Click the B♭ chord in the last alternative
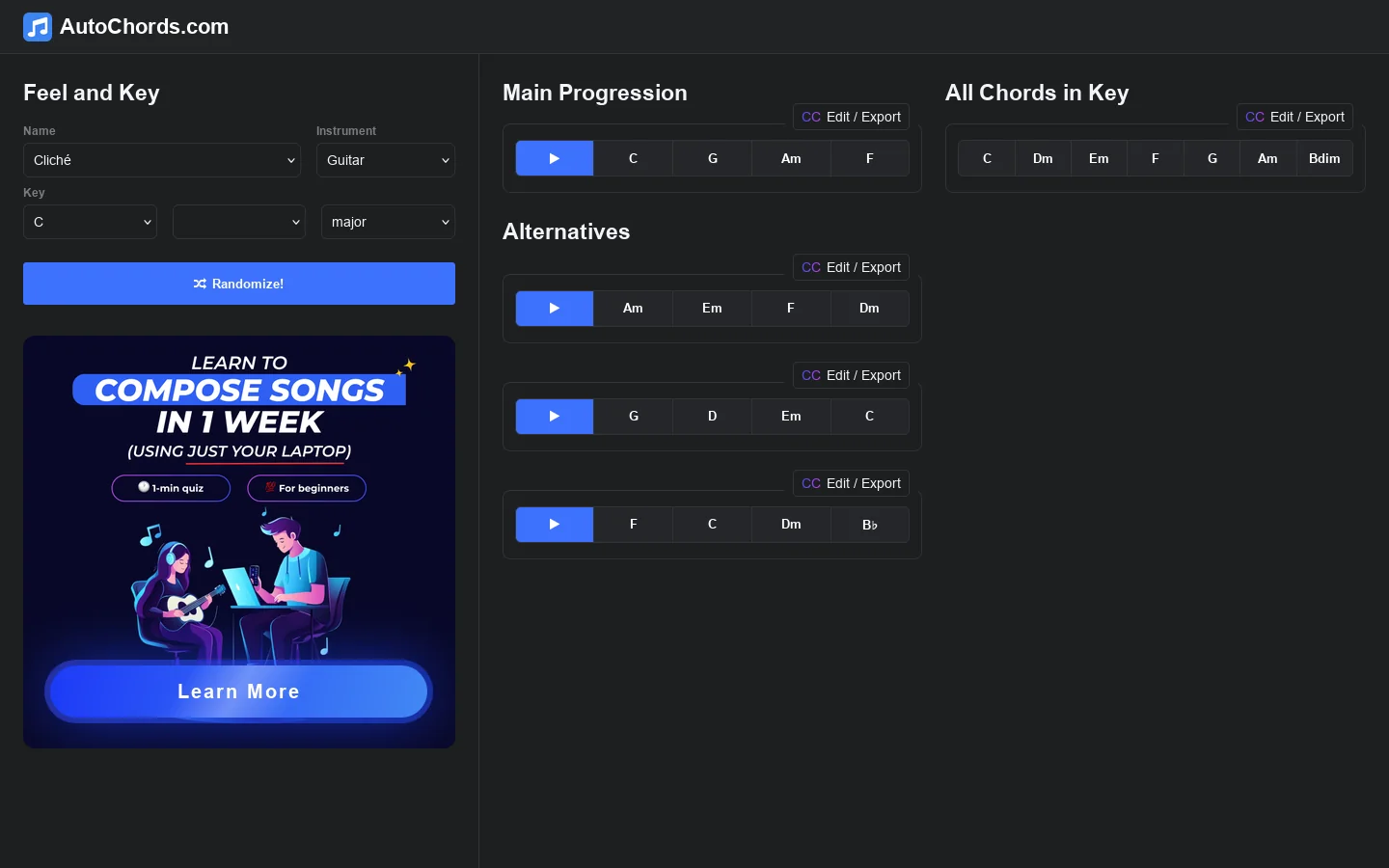Viewport: 1389px width, 868px height. (870, 525)
